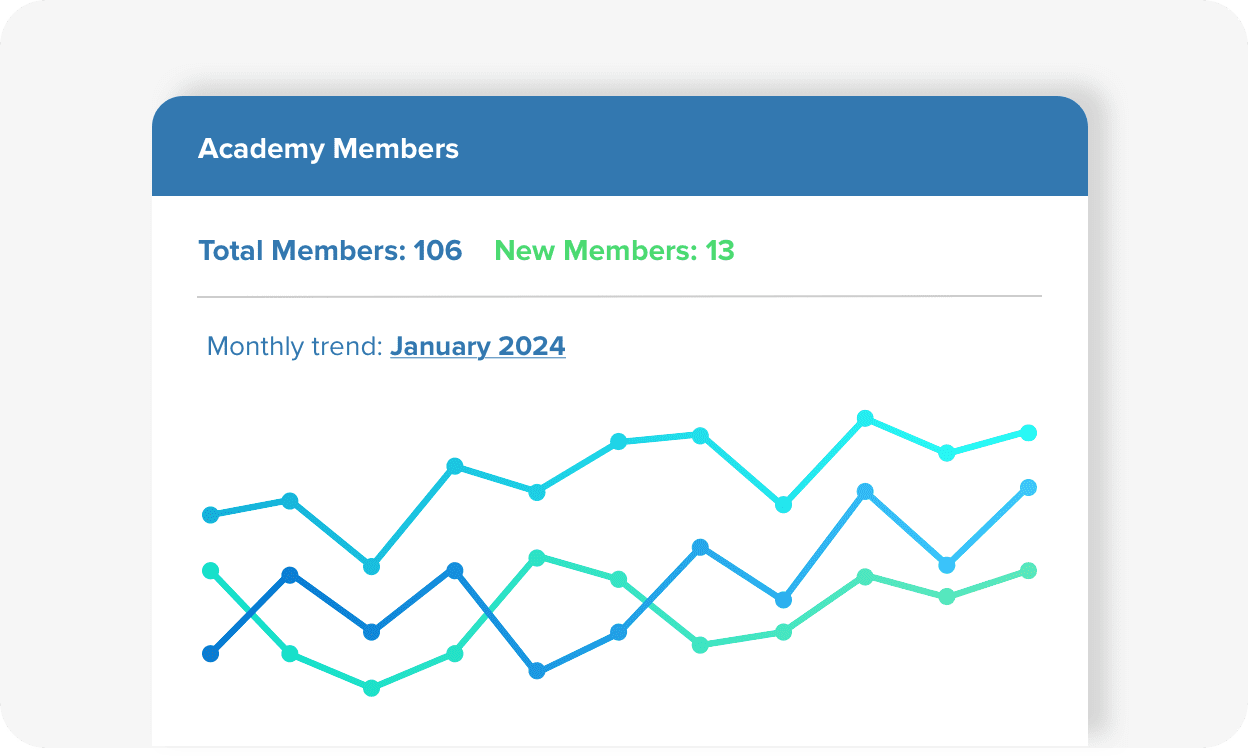This screenshot has width=1248, height=756.
Task: Click the blue Academy Members header bar
Action: click(620, 146)
